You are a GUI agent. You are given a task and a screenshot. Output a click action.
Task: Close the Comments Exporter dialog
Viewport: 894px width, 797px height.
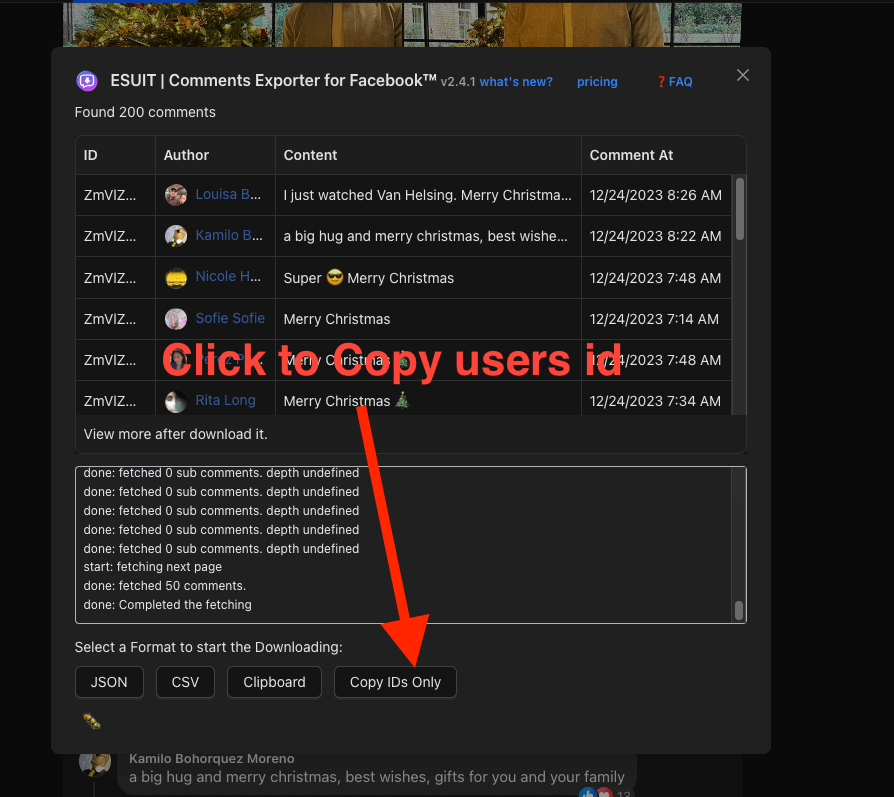742,75
